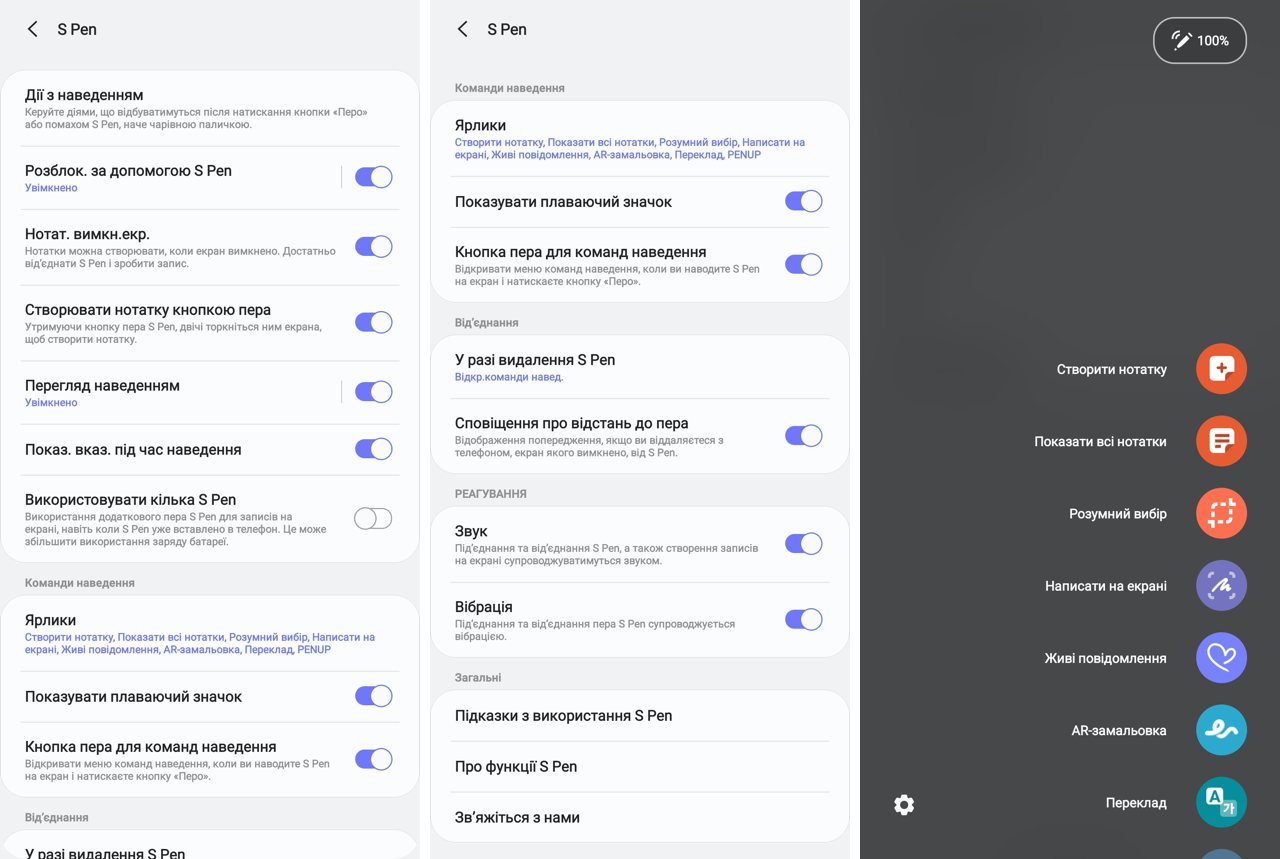Open the Показати всі нотатки shortcut icon
Screen dimensions: 1280x859
pyautogui.click(x=1221, y=441)
